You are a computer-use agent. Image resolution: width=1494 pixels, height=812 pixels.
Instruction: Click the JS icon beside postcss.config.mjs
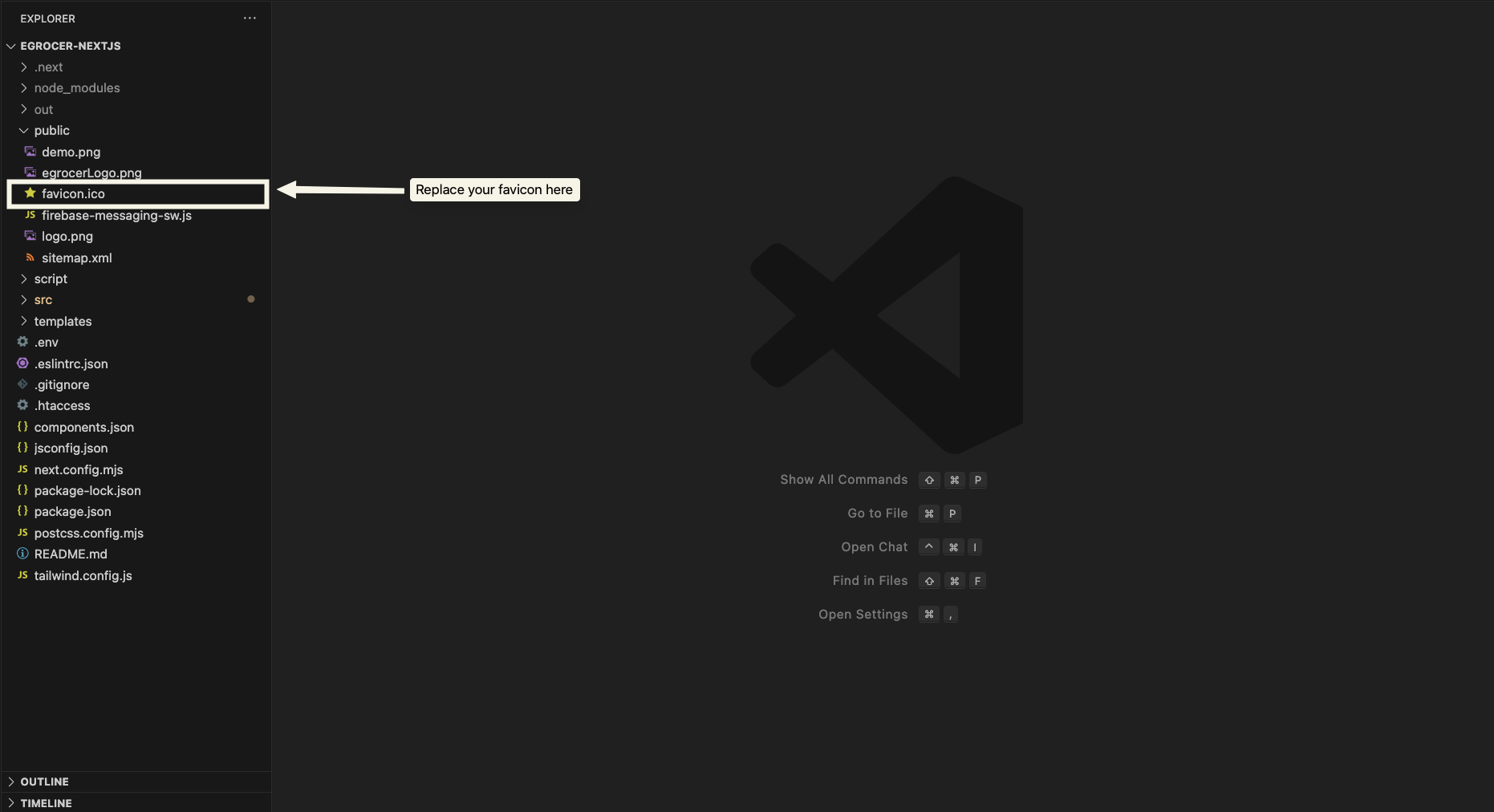tap(22, 533)
